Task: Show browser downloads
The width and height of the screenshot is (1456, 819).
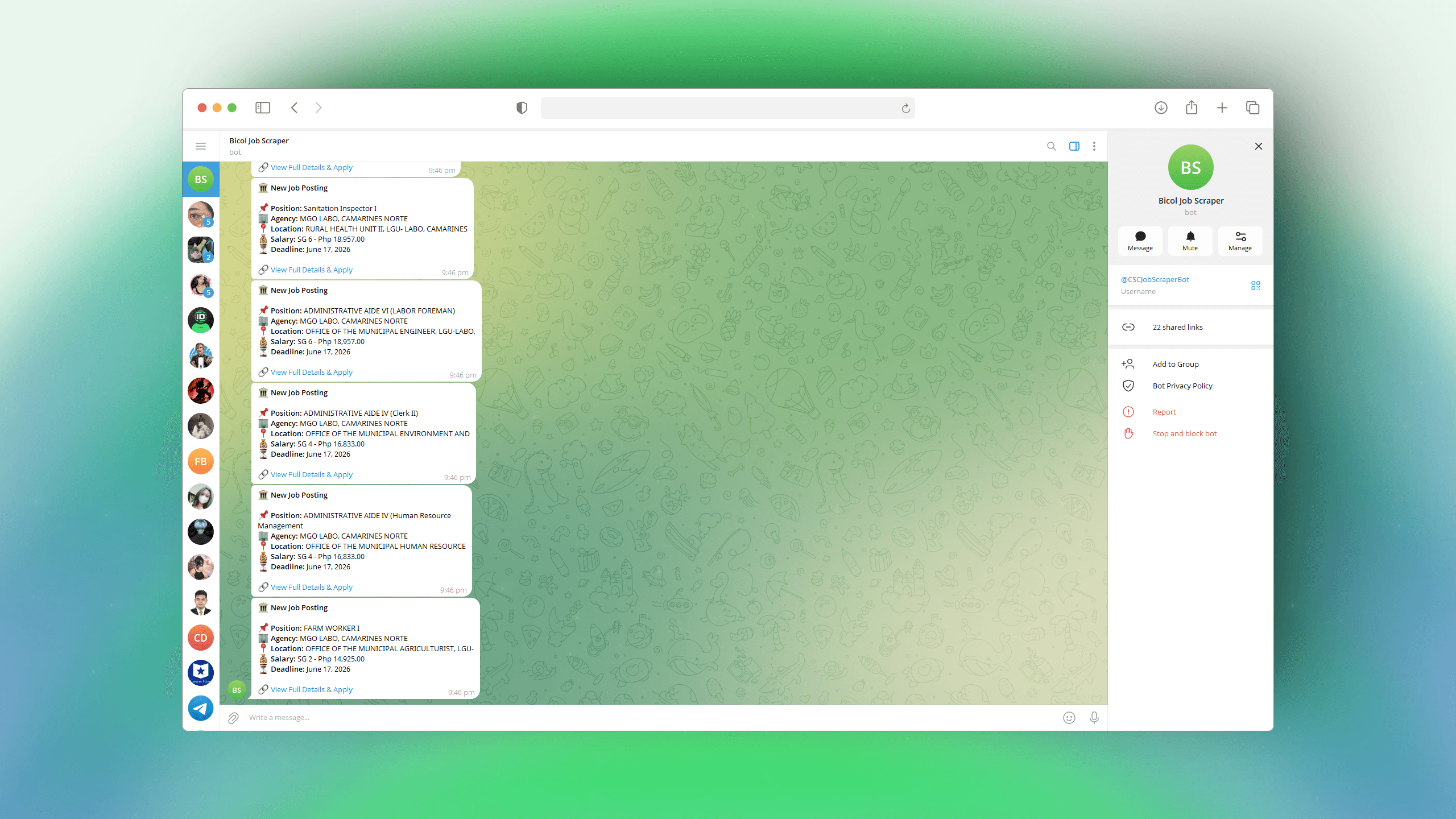Action: click(x=1161, y=107)
